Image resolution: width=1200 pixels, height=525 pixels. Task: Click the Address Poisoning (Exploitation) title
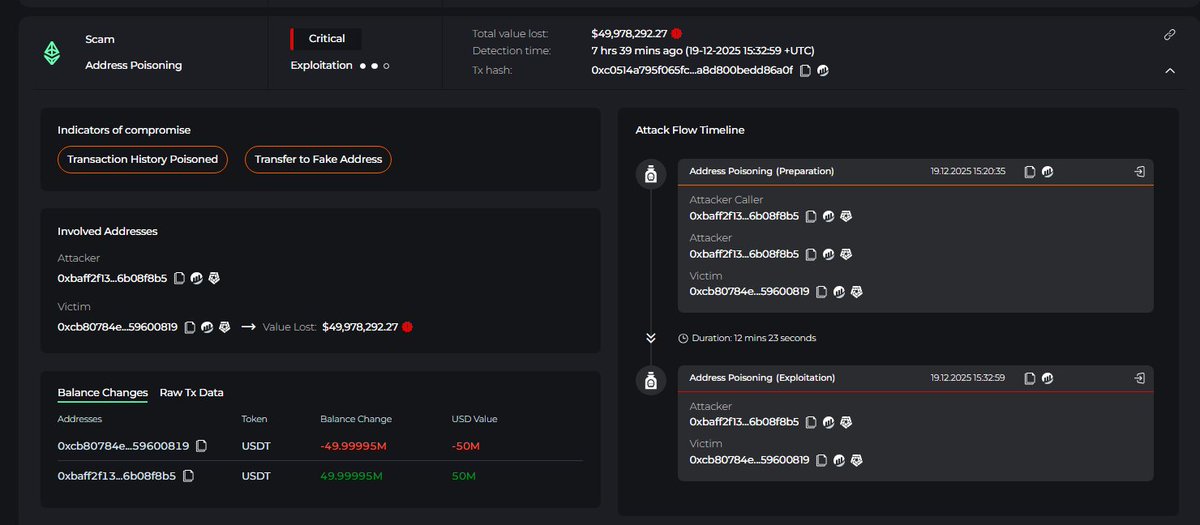point(762,378)
